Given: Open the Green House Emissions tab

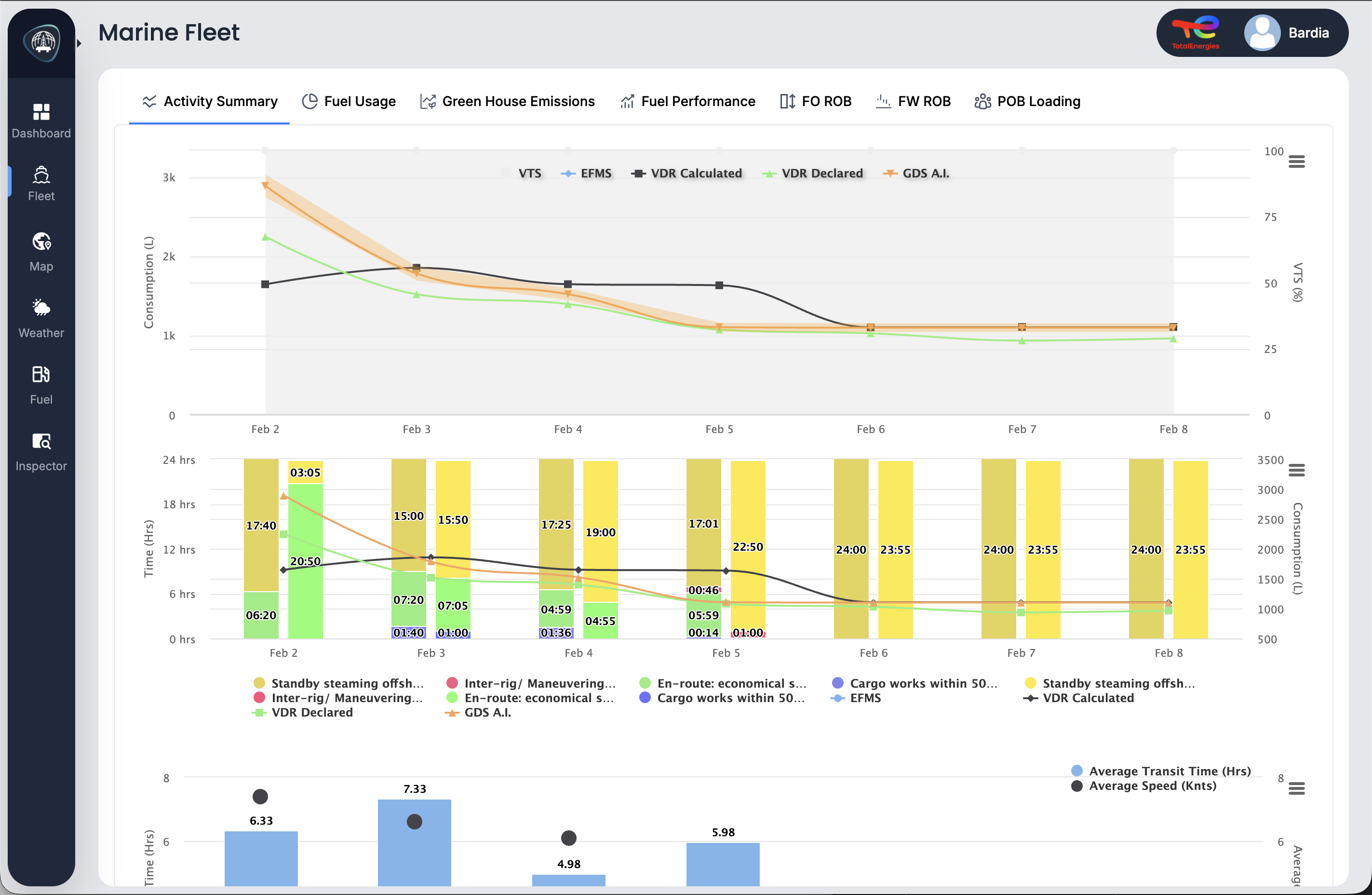Looking at the screenshot, I should 507,101.
